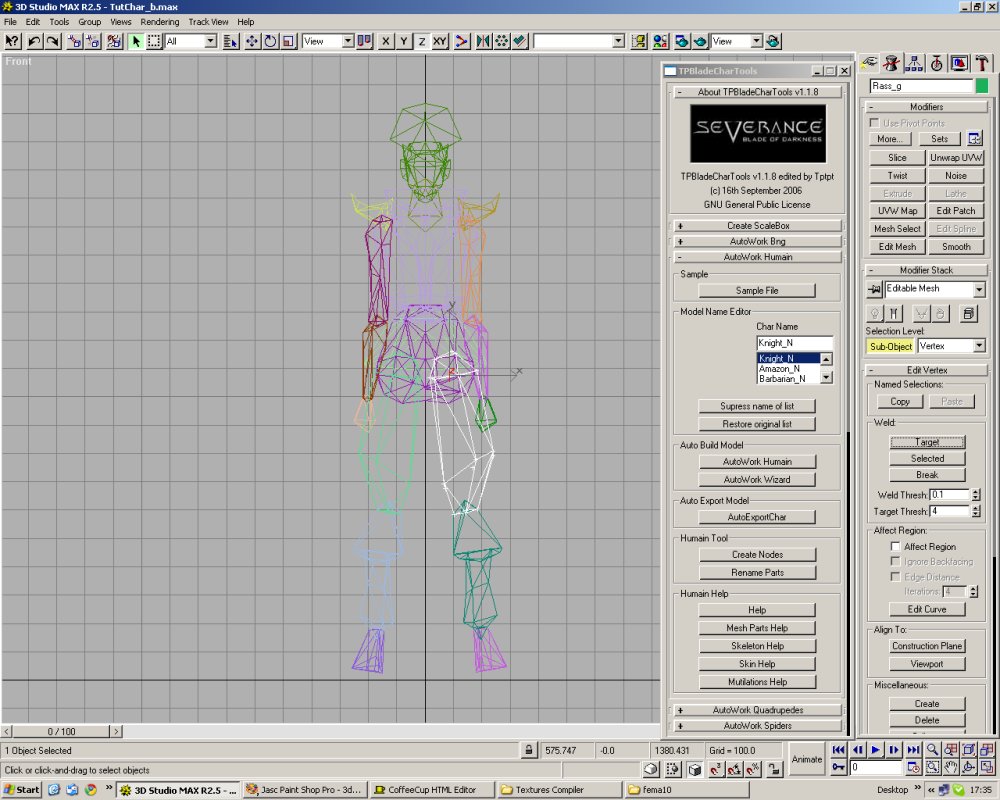
Task: Expand the Create ScaleBox rollout
Action: (758, 226)
